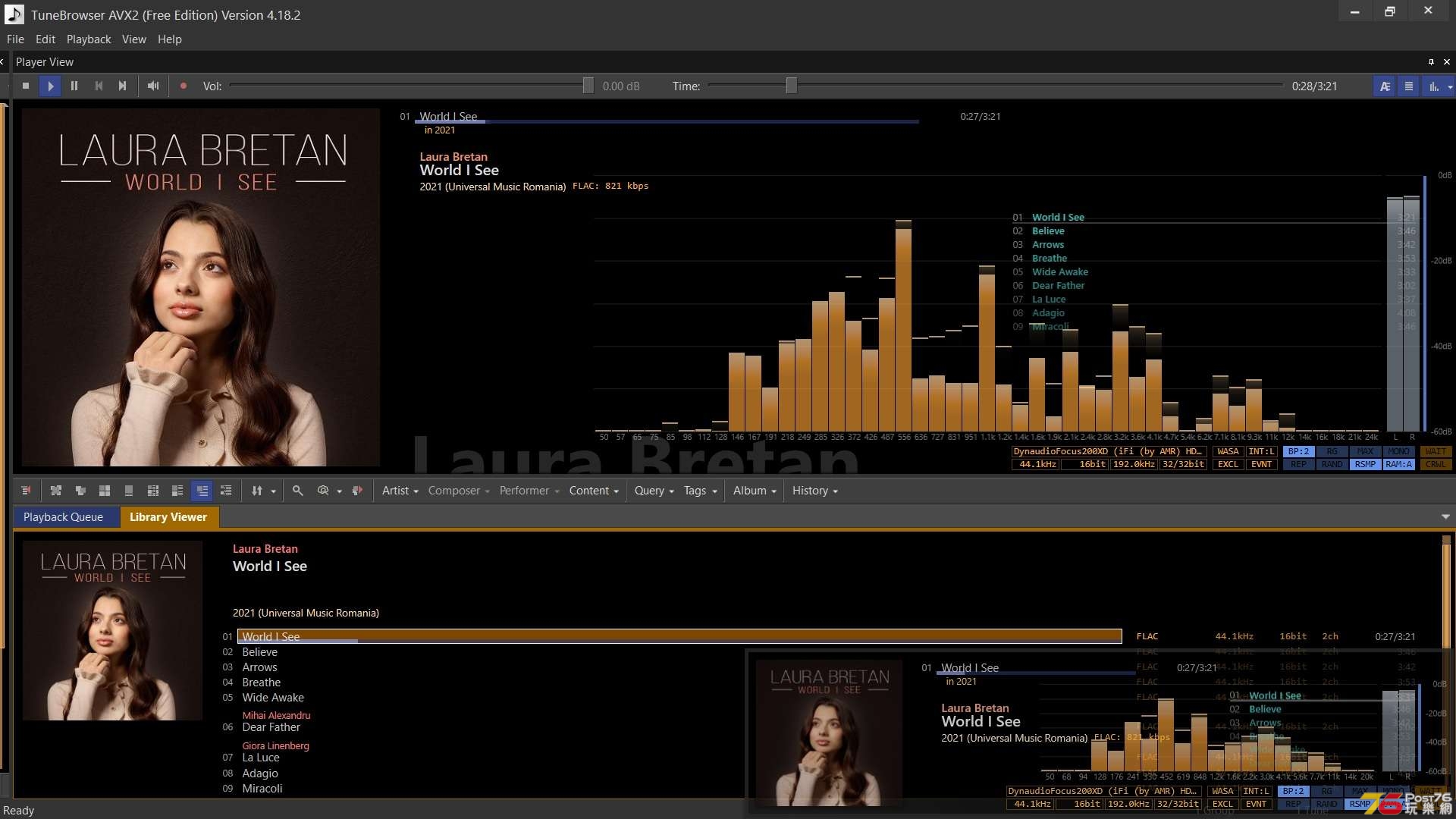1456x819 pixels.
Task: Select the highlighted album-list view icon
Action: point(202,491)
